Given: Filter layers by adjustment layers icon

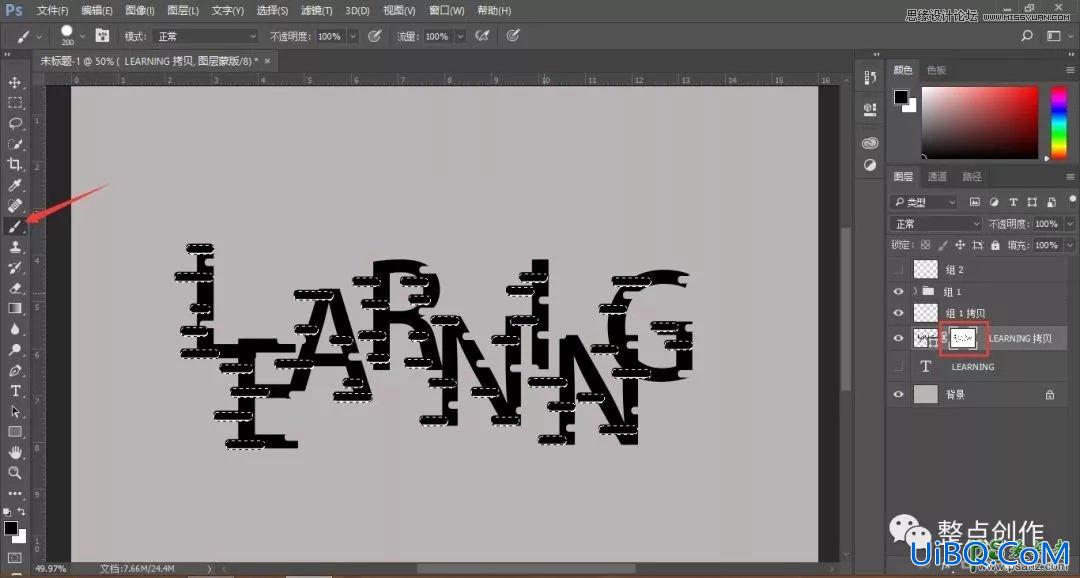Looking at the screenshot, I should [993, 203].
